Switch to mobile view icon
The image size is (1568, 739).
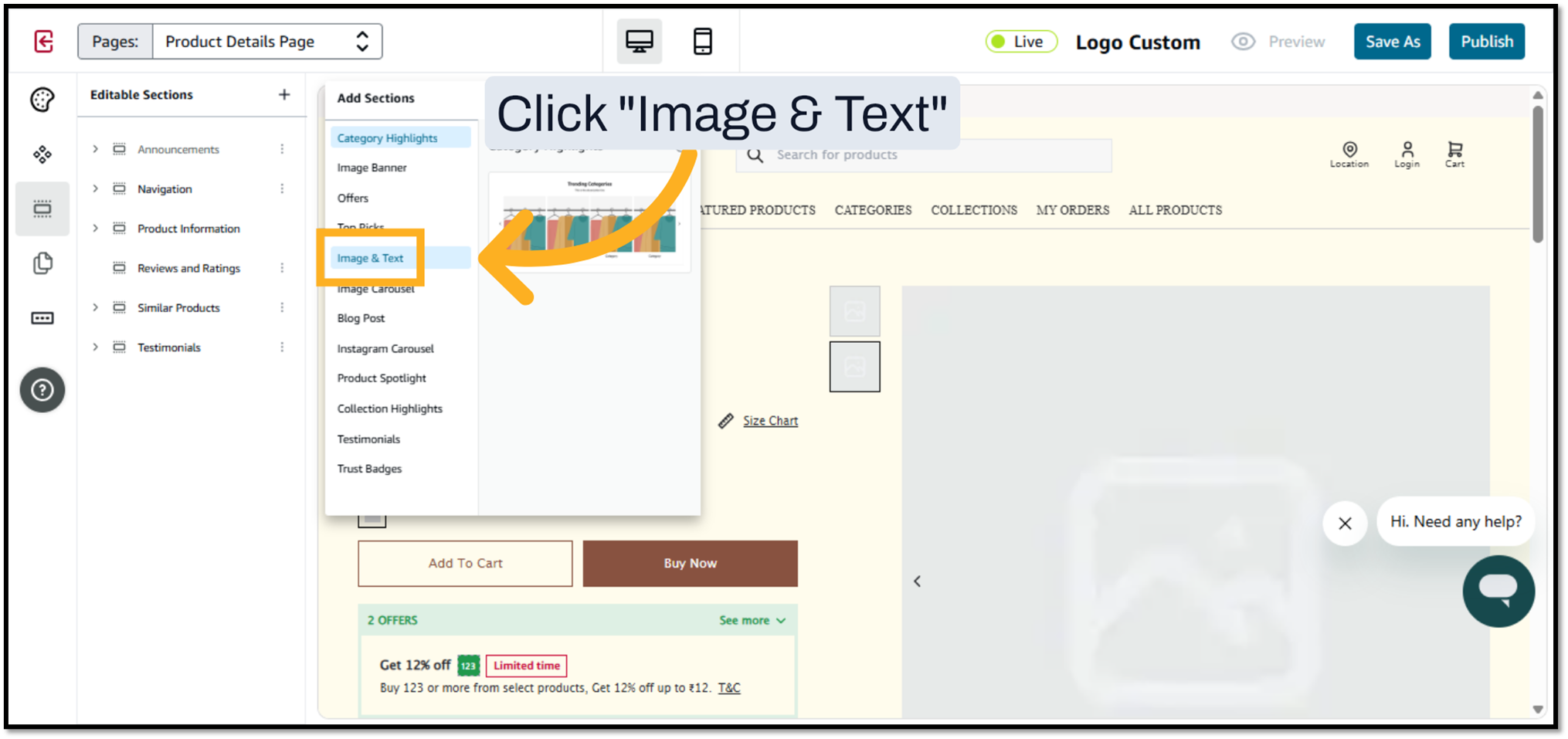tap(702, 42)
